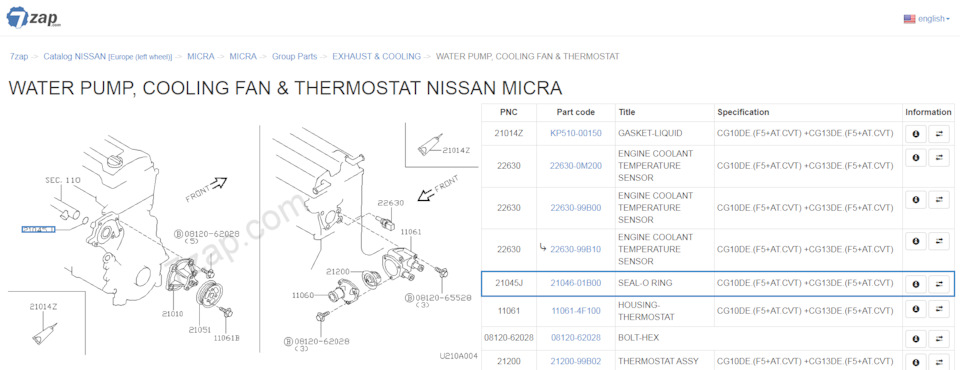This screenshot has width=960, height=370.
Task: Open part code 22630-0M200 link
Action: tap(576, 166)
